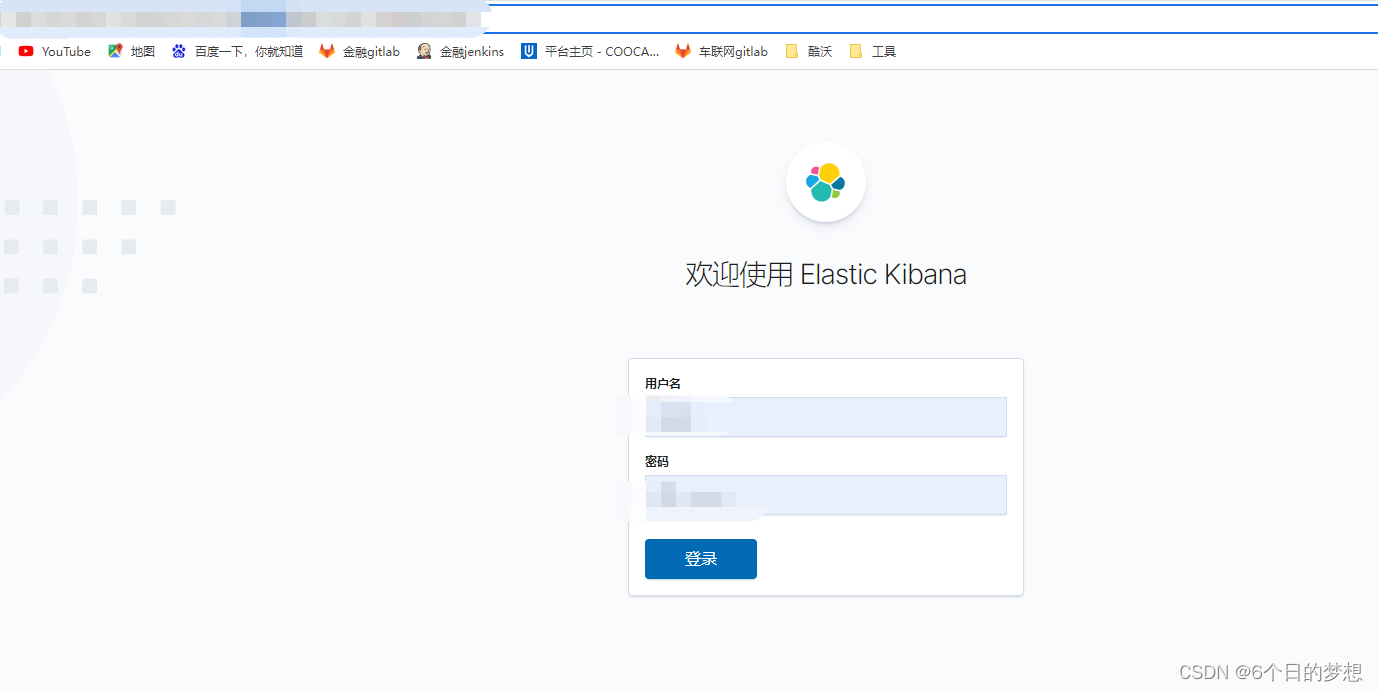Click the 用户名 username input field

point(825,417)
